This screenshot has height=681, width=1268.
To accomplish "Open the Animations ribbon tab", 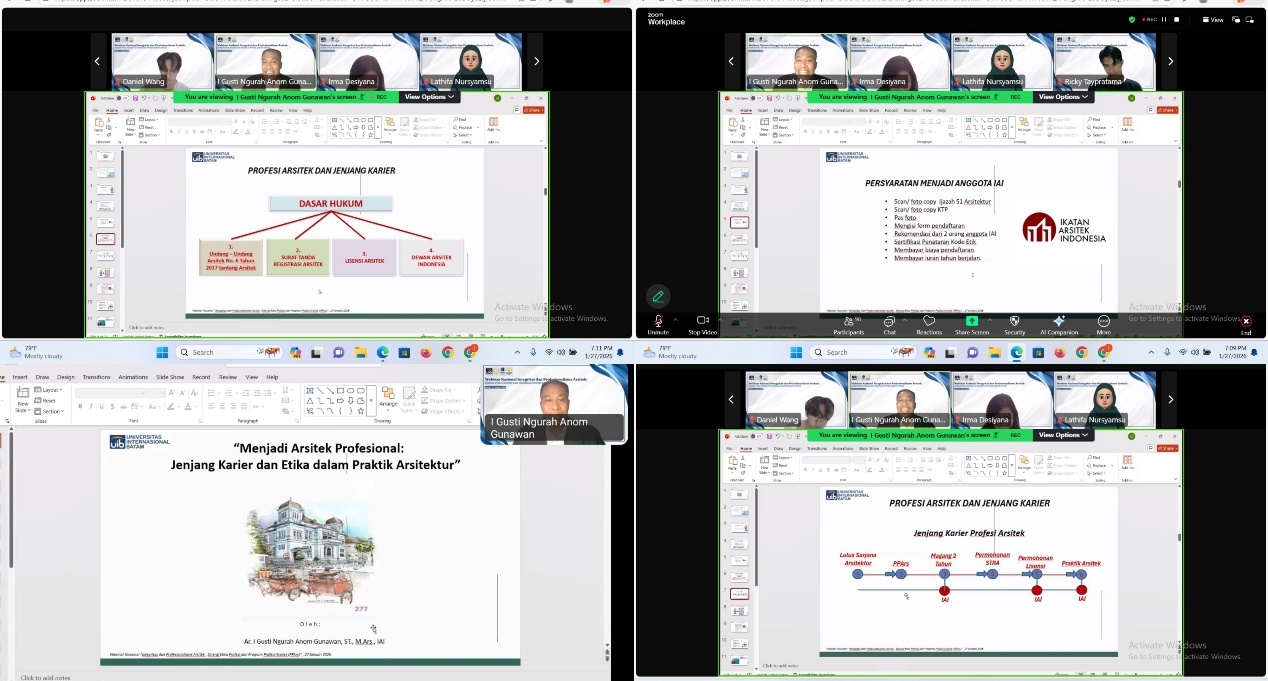I will click(133, 377).
